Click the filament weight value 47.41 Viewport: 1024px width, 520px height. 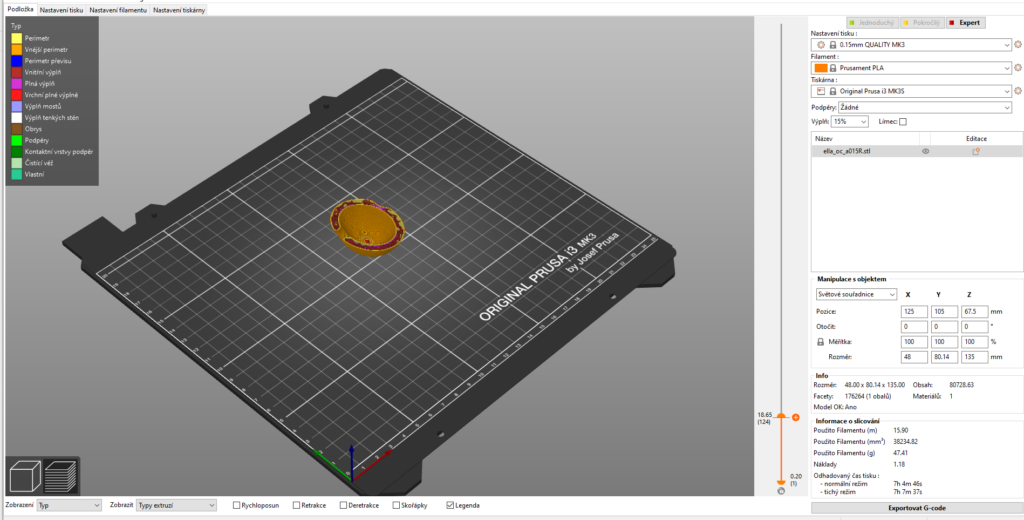[901, 453]
